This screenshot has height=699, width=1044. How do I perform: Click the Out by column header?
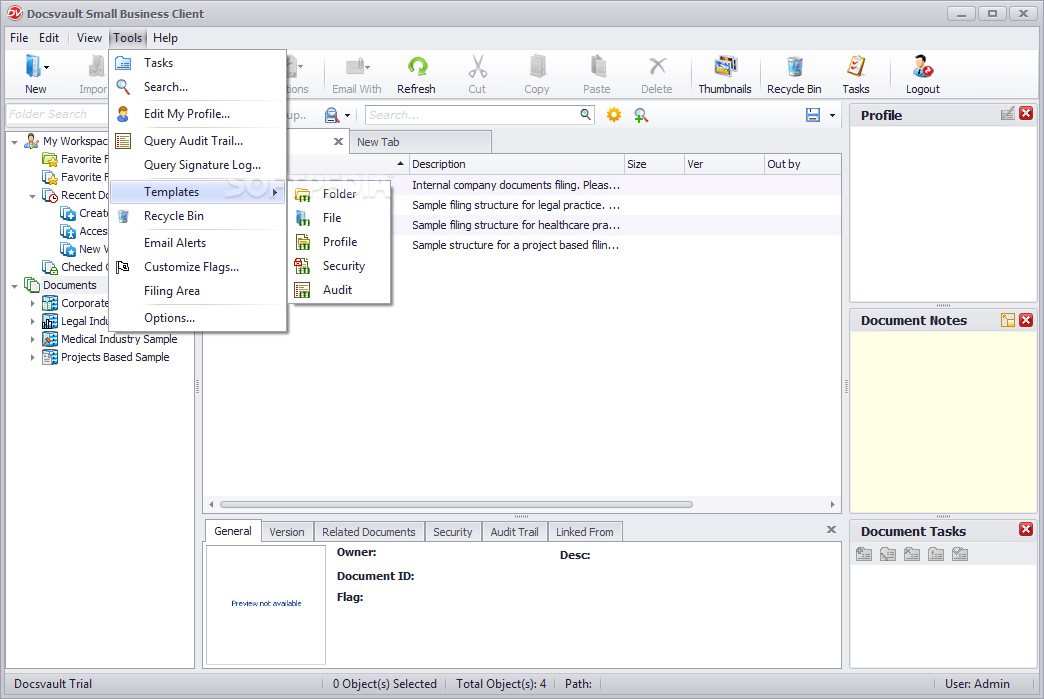click(802, 164)
